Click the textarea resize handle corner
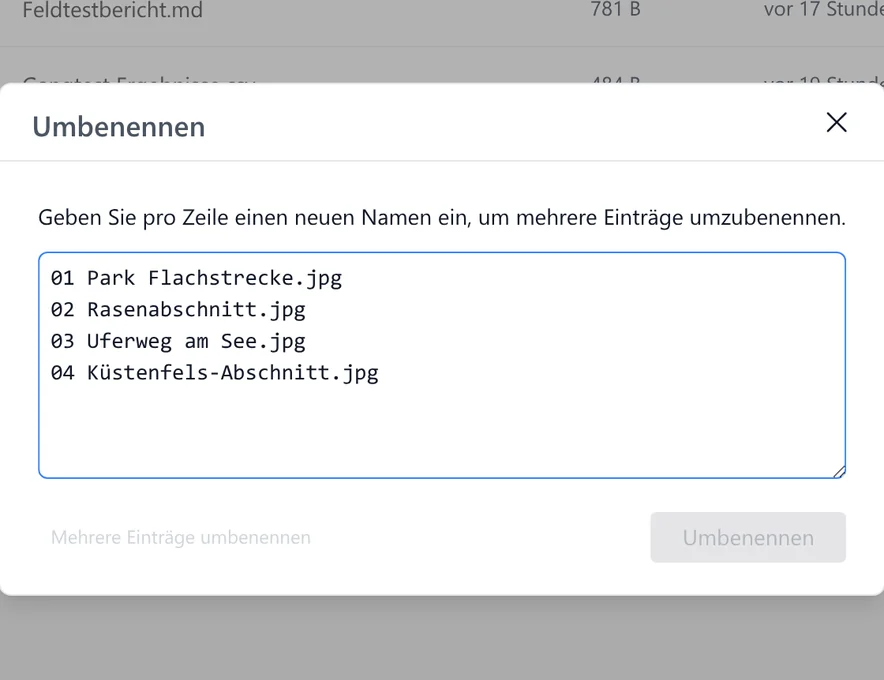The width and height of the screenshot is (884, 680). coord(839,472)
